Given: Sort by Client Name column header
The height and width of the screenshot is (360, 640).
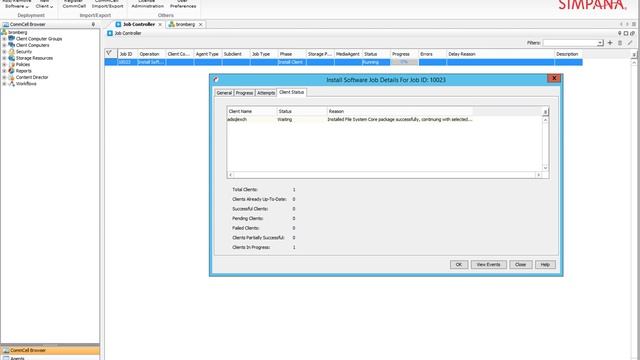Looking at the screenshot, I should (x=251, y=111).
